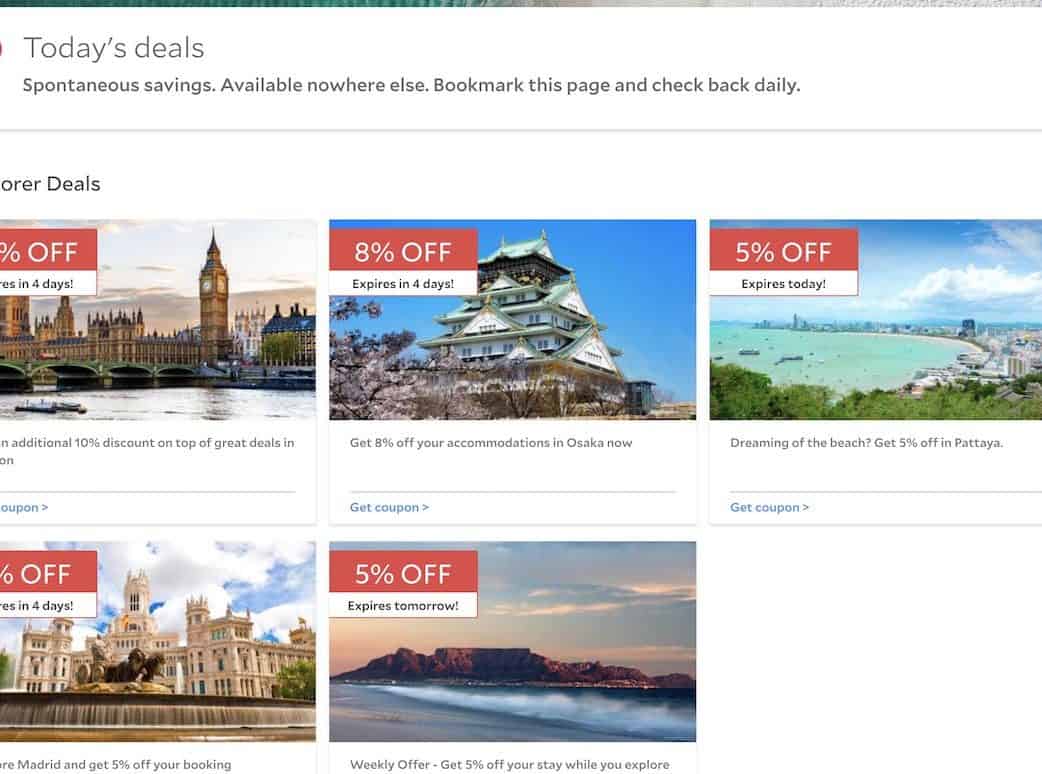
Task: Click the Osaka accommodations description text
Action: pos(491,442)
